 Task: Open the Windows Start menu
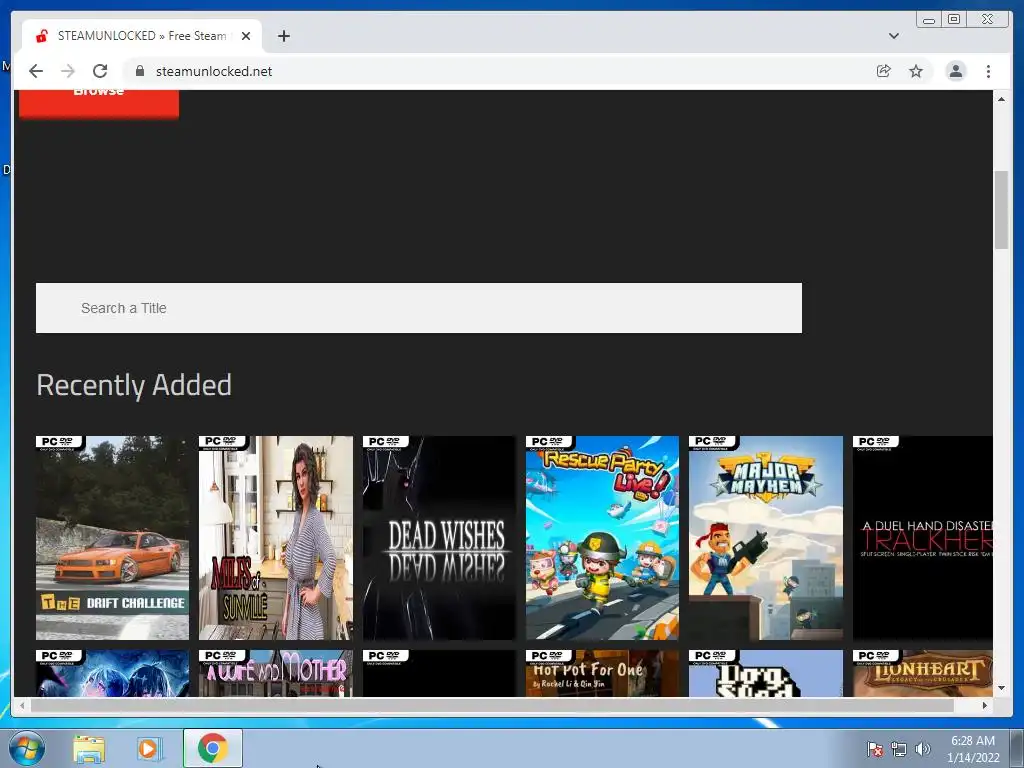[x=27, y=749]
